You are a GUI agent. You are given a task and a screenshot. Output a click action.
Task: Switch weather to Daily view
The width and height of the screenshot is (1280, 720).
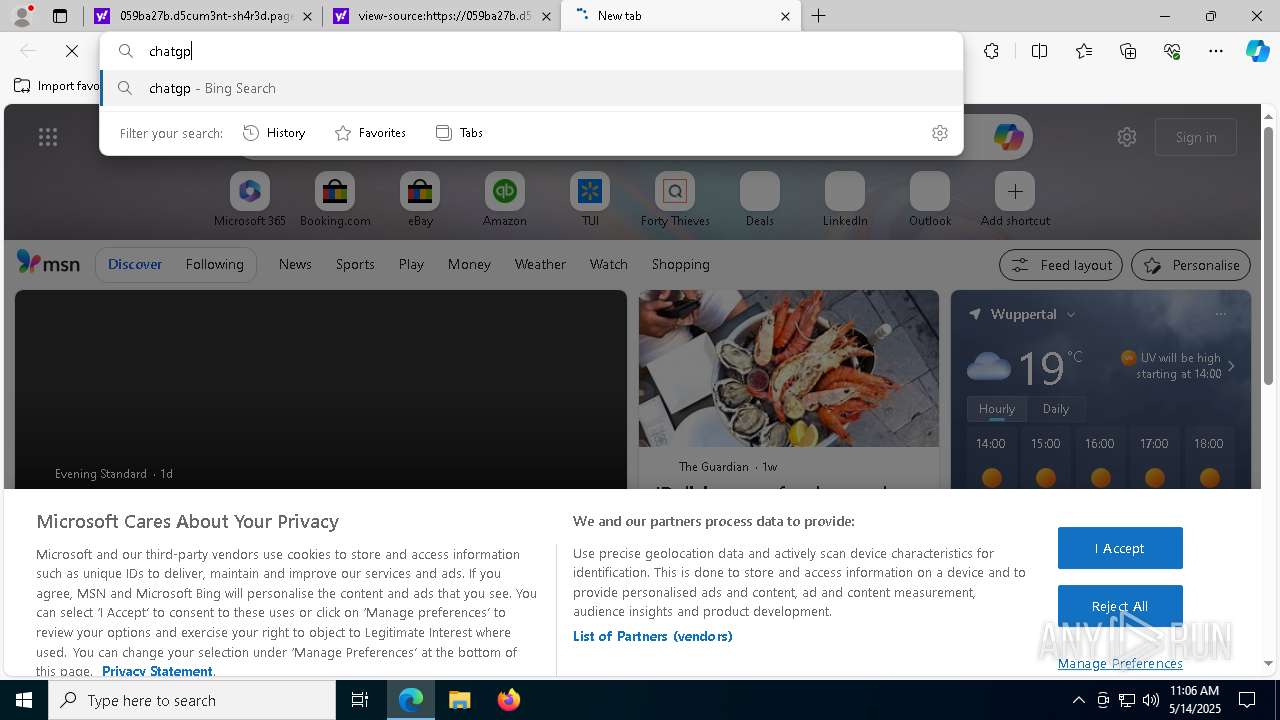click(x=1056, y=409)
